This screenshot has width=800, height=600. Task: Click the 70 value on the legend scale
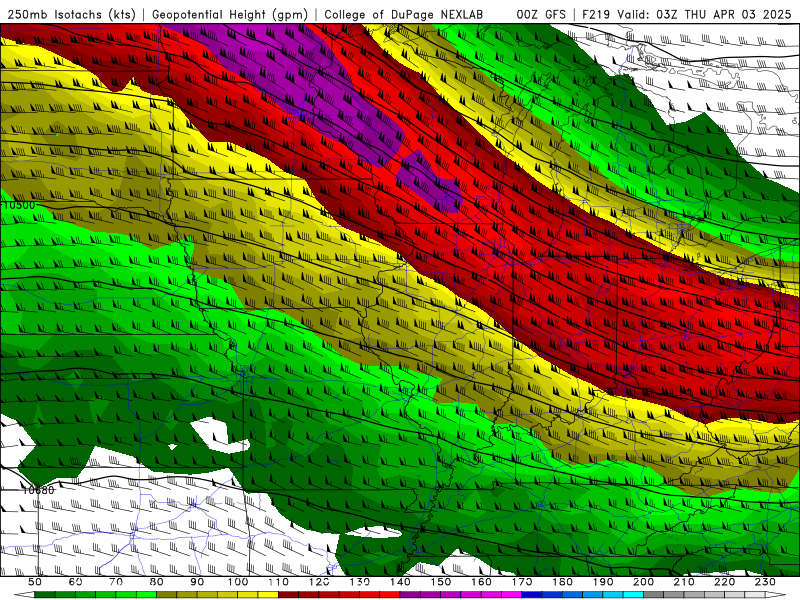point(116,582)
